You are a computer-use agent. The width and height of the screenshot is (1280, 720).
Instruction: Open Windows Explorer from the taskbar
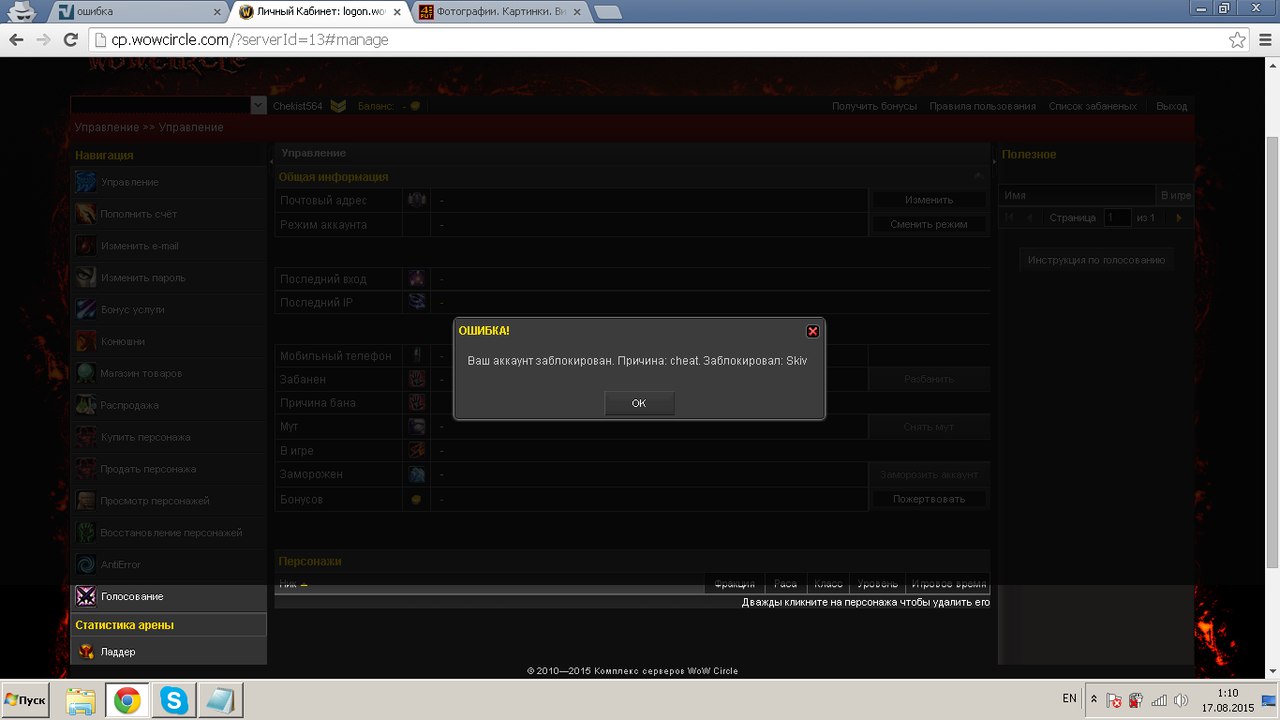tap(81, 701)
